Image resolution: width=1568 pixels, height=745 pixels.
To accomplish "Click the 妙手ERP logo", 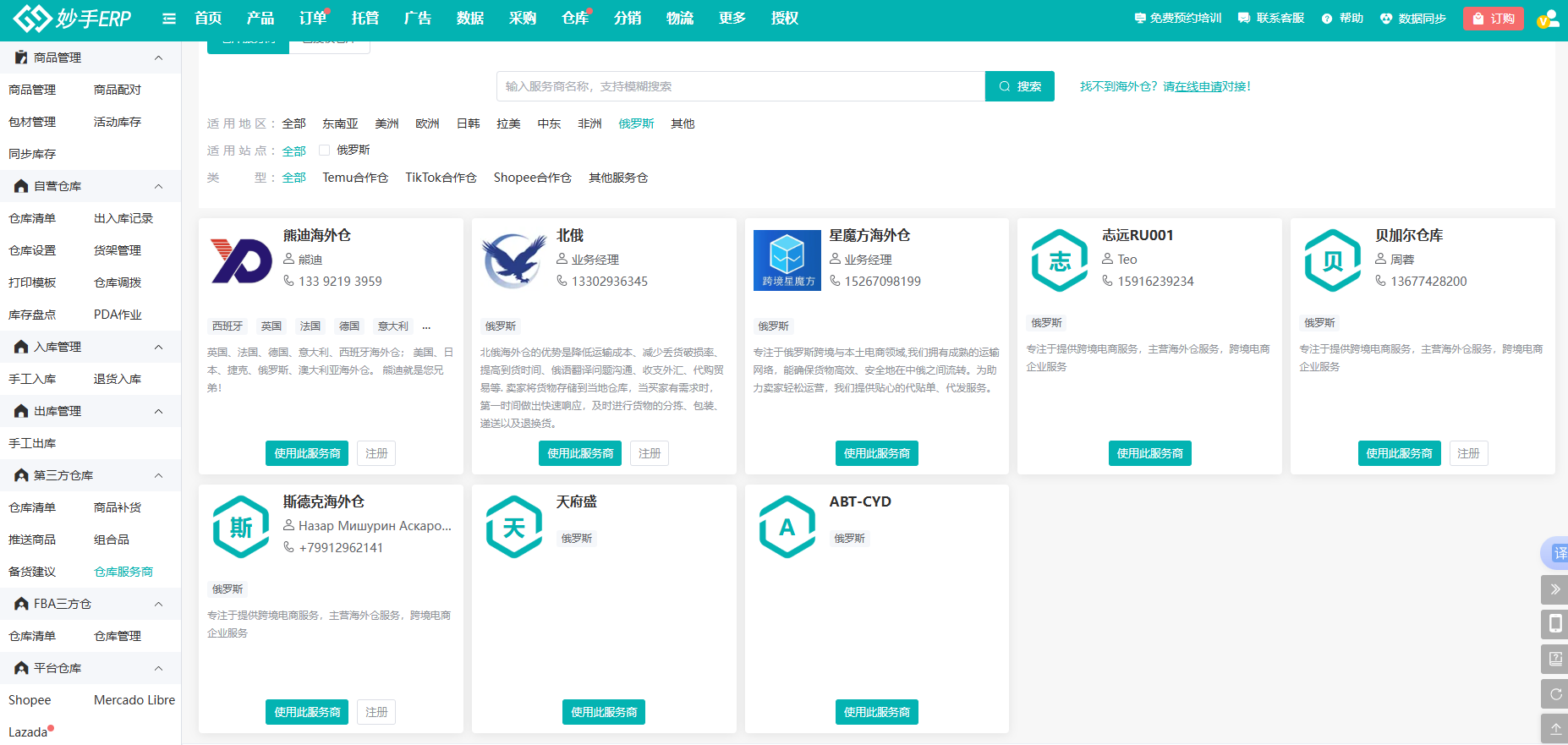I will [x=72, y=18].
